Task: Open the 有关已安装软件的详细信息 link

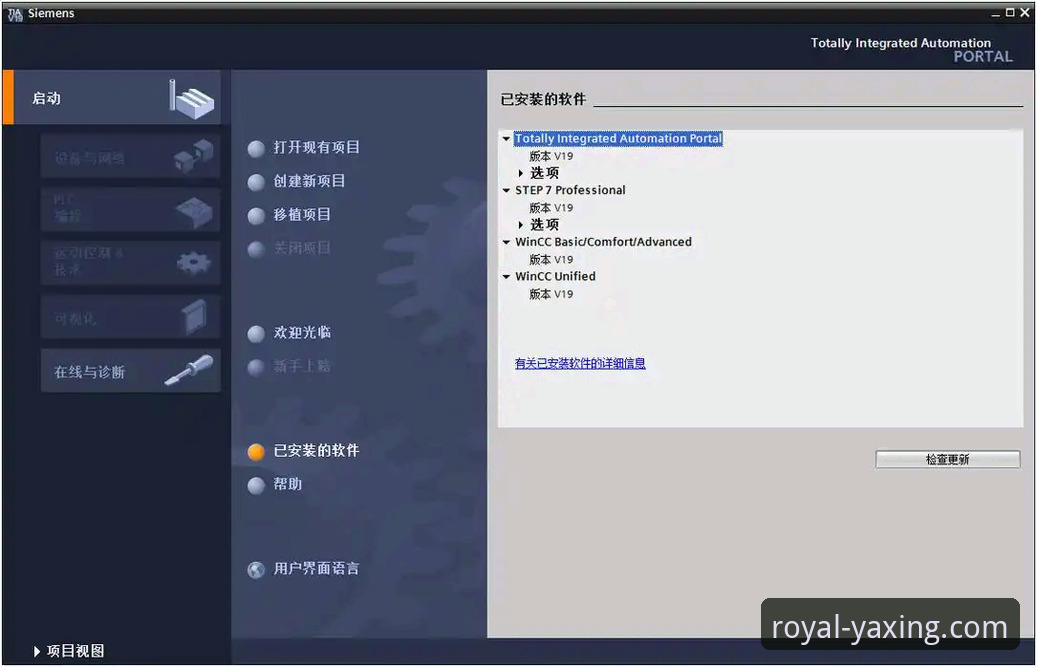Action: click(580, 364)
